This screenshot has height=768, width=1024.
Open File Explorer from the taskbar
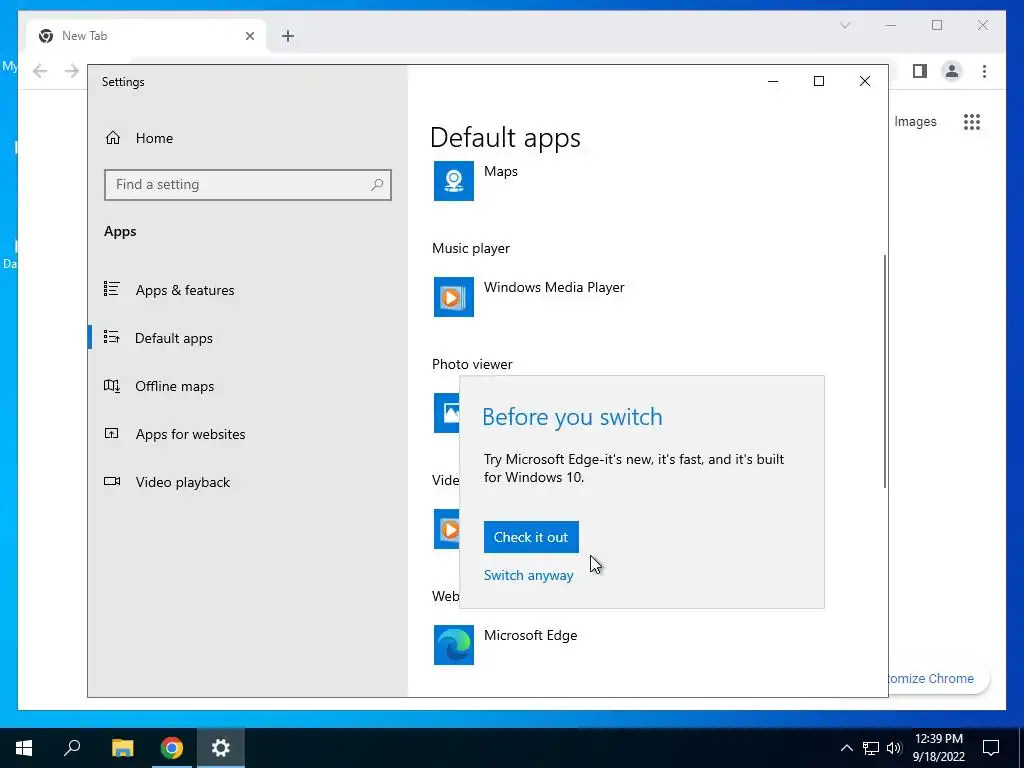pyautogui.click(x=122, y=748)
